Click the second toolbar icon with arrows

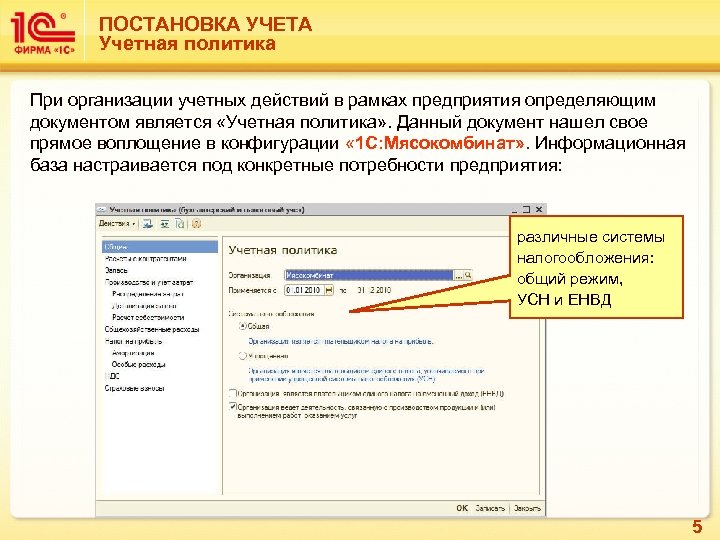tap(164, 224)
